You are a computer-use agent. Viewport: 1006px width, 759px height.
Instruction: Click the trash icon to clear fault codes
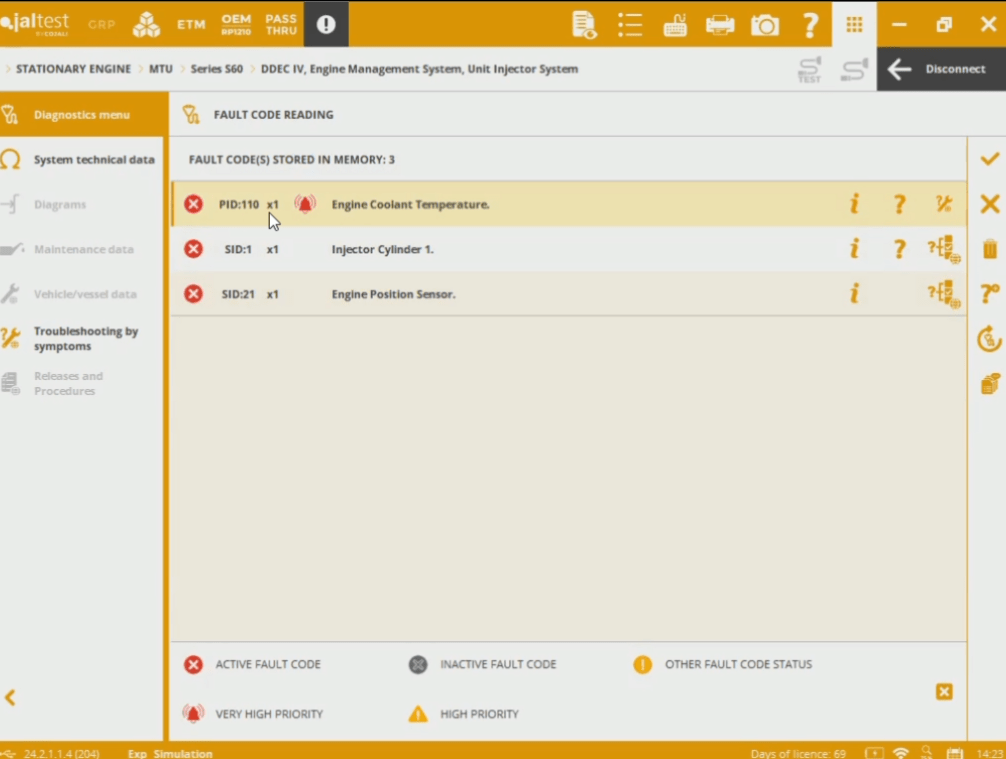pos(989,249)
